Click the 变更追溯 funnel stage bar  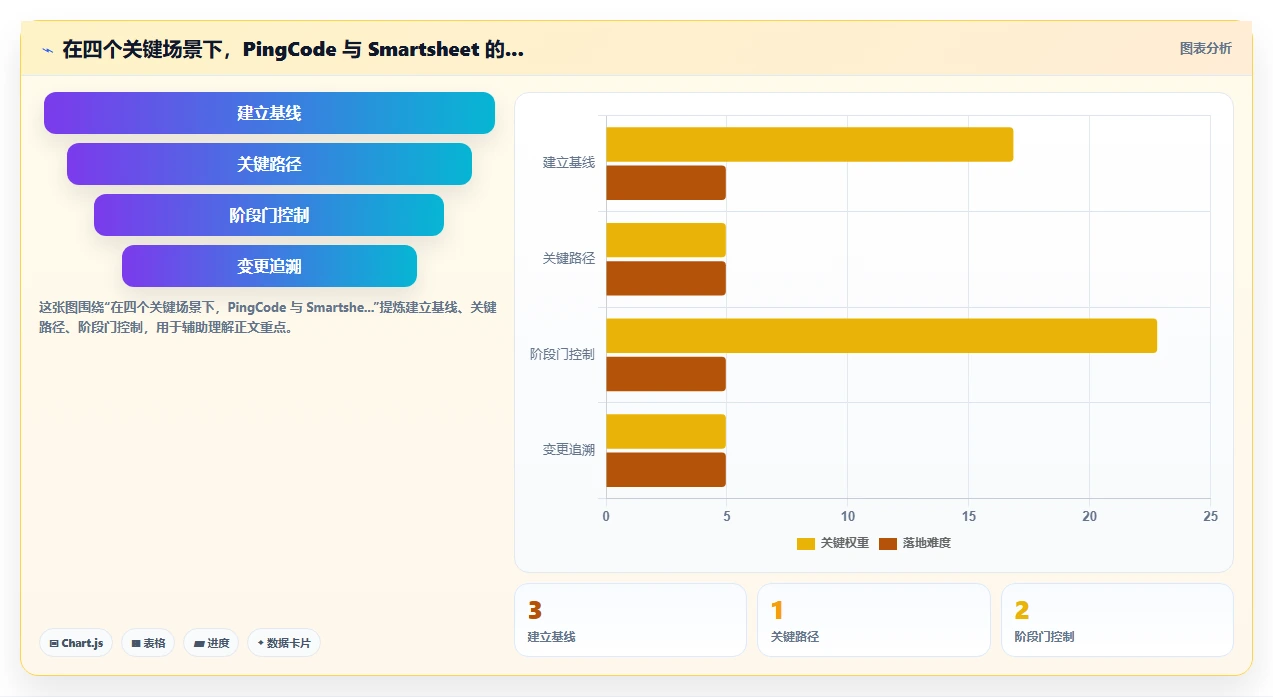269,266
